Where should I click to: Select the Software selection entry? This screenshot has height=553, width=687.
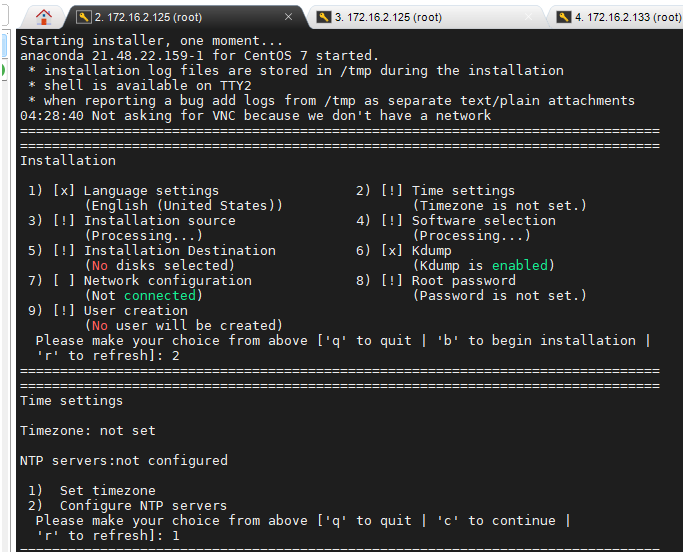[484, 221]
